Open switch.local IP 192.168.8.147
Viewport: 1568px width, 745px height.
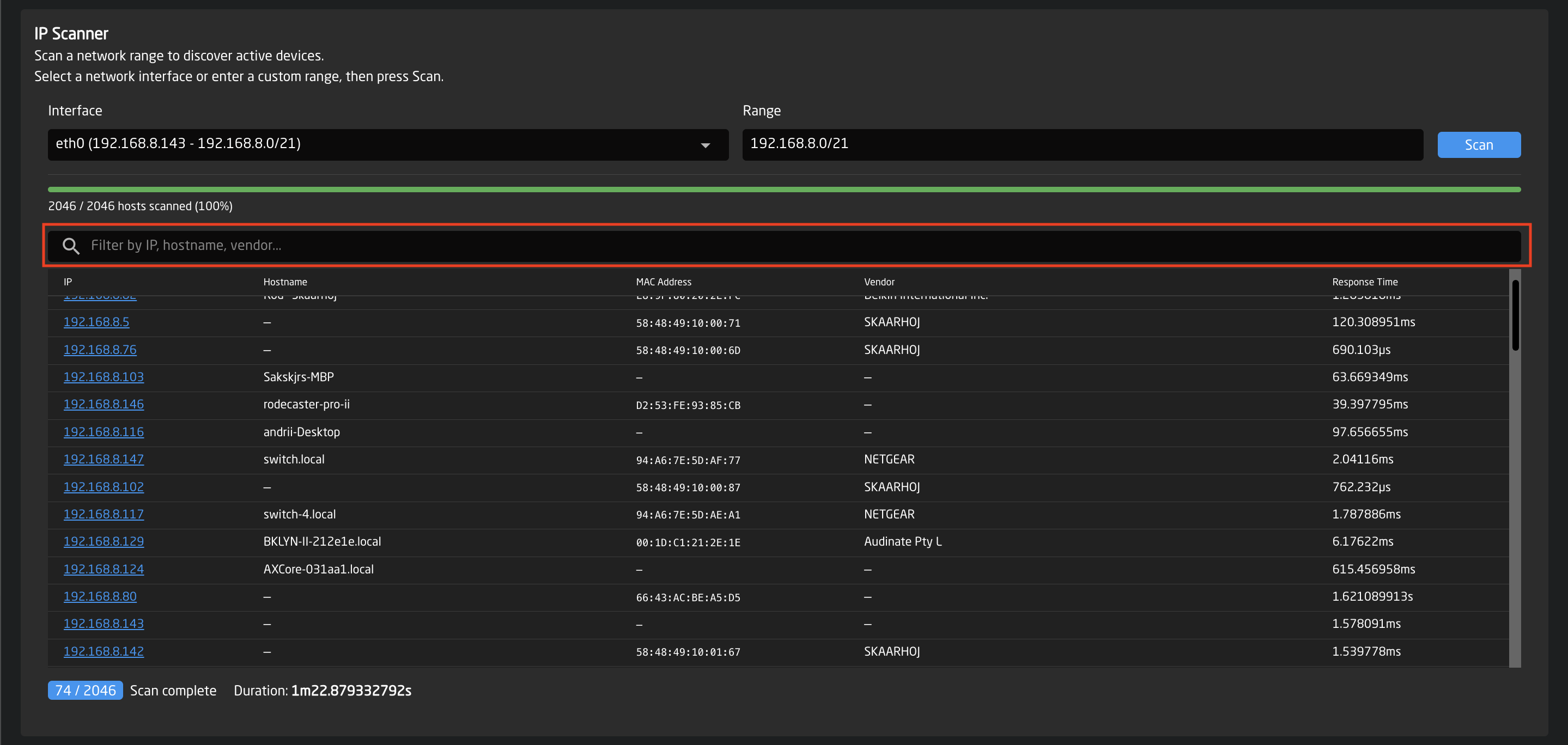(x=104, y=459)
